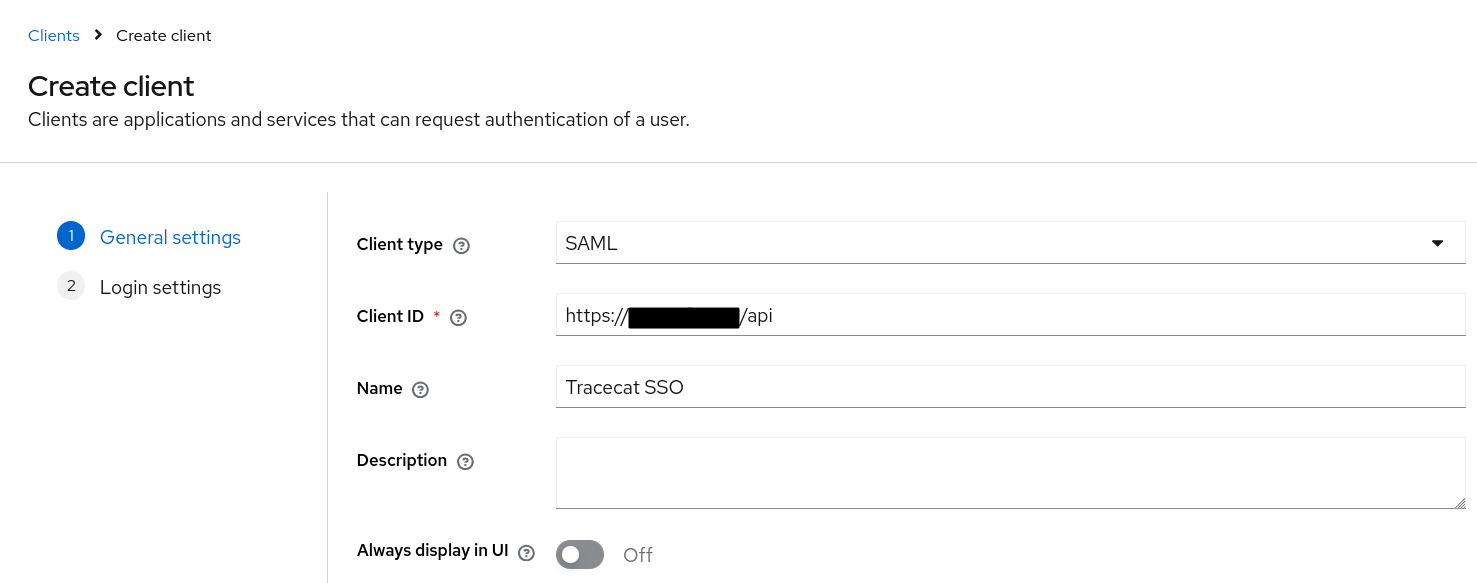The height and width of the screenshot is (583, 1477).
Task: View the Client ID help icon
Action: tap(458, 317)
